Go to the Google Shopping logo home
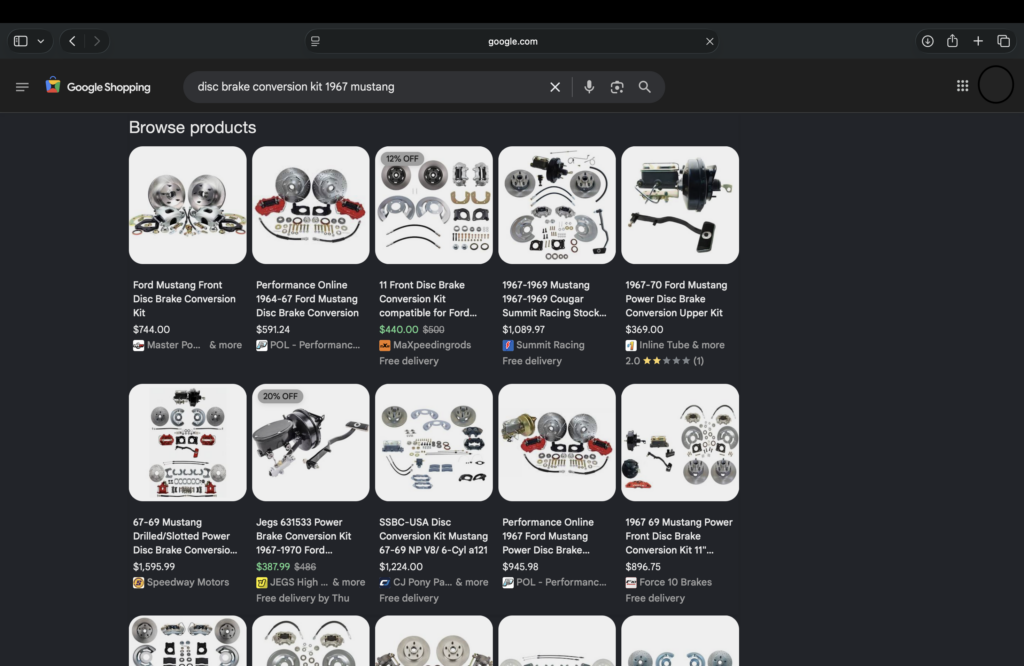 coord(98,87)
